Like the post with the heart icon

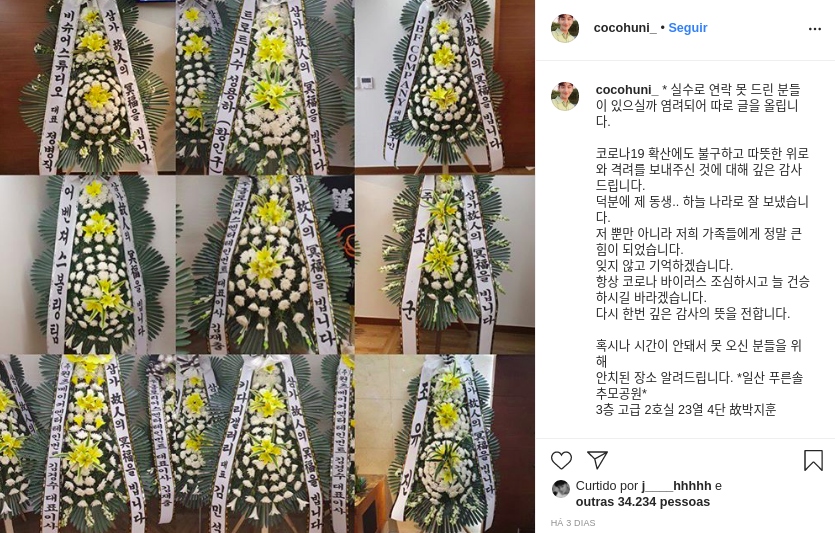561,460
